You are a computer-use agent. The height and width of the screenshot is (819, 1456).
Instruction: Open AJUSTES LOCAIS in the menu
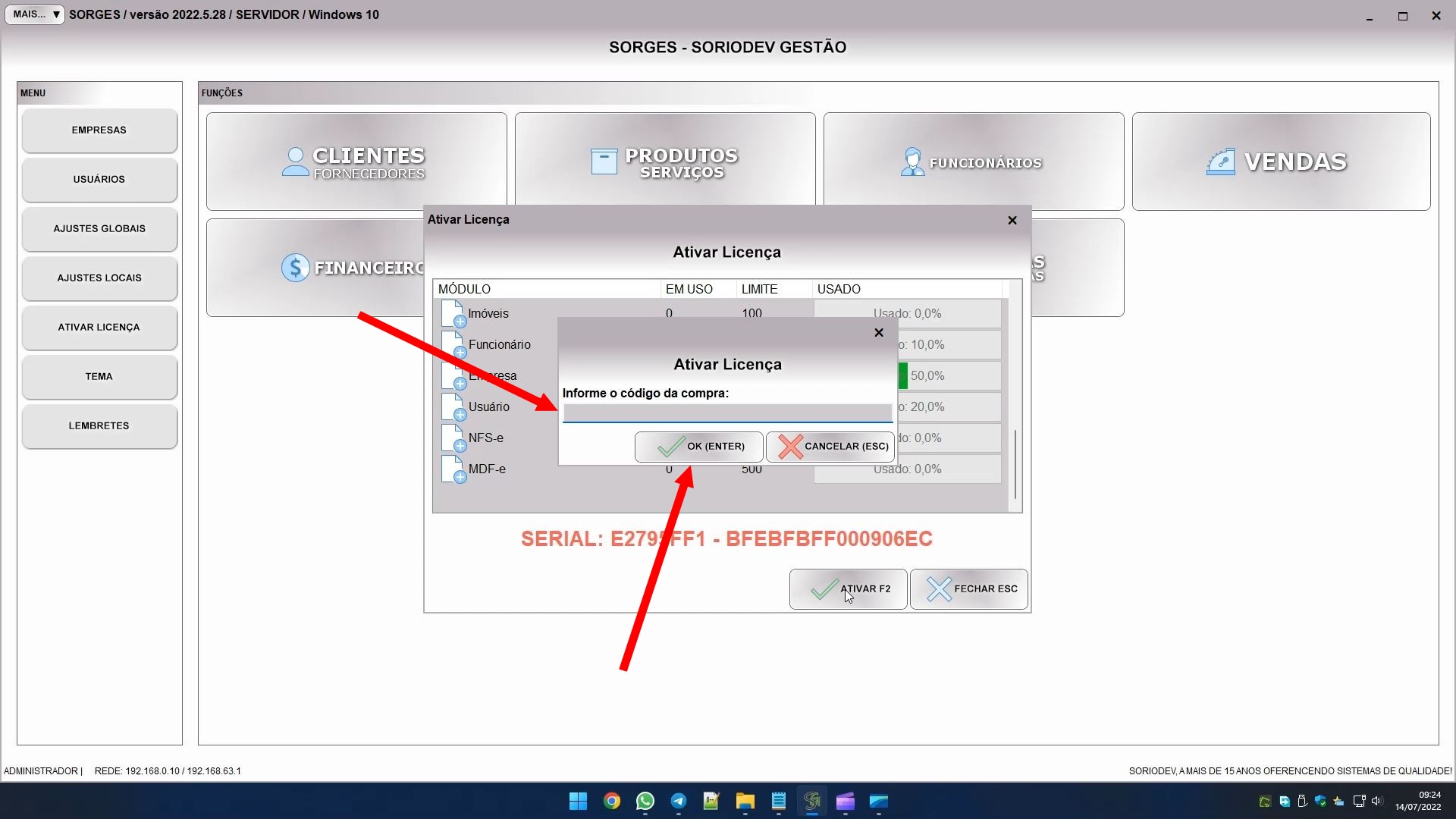coord(99,278)
